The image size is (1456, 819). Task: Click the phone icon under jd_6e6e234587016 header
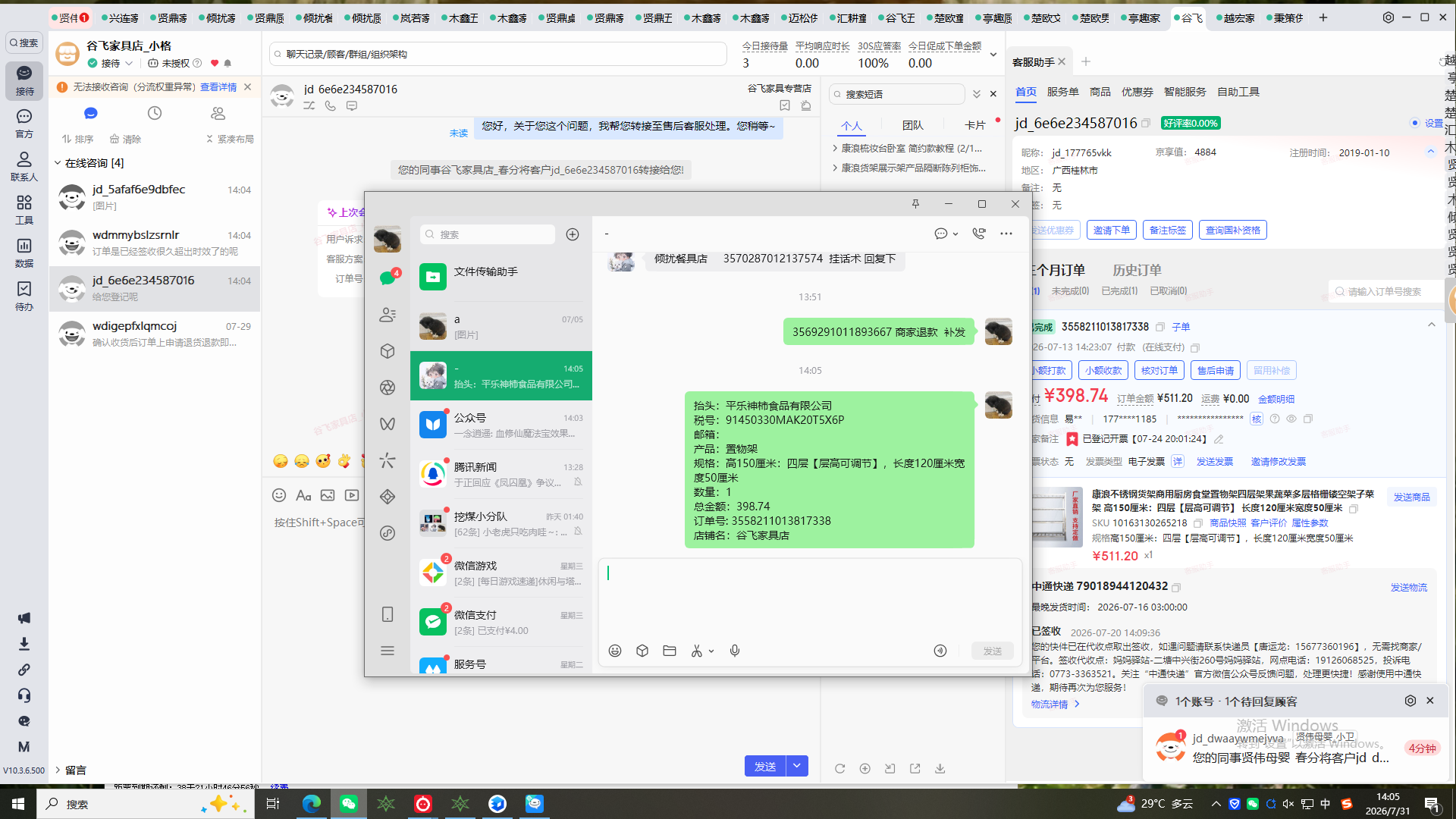tap(331, 106)
